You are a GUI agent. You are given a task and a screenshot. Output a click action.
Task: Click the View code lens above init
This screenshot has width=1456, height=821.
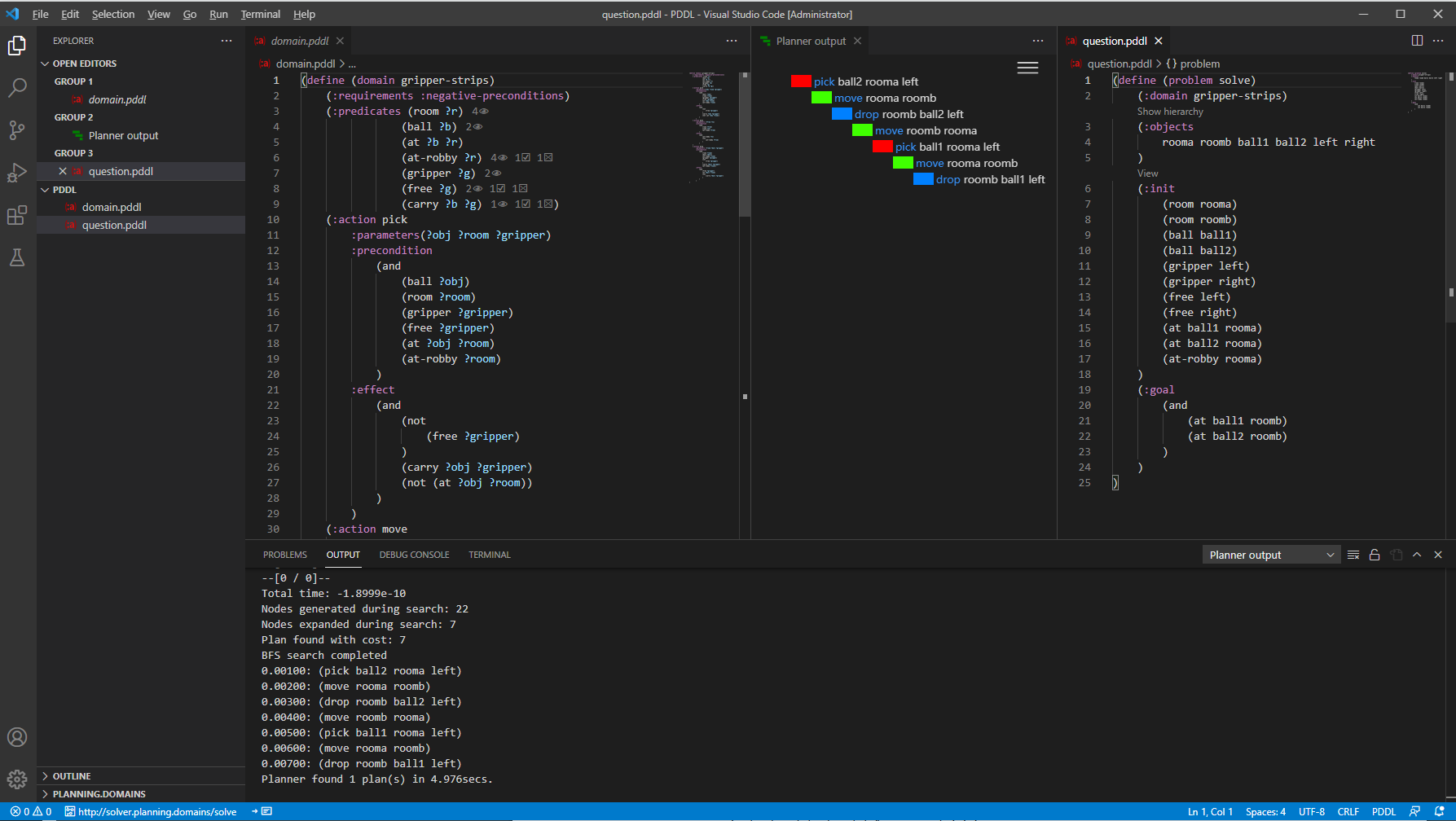1147,173
